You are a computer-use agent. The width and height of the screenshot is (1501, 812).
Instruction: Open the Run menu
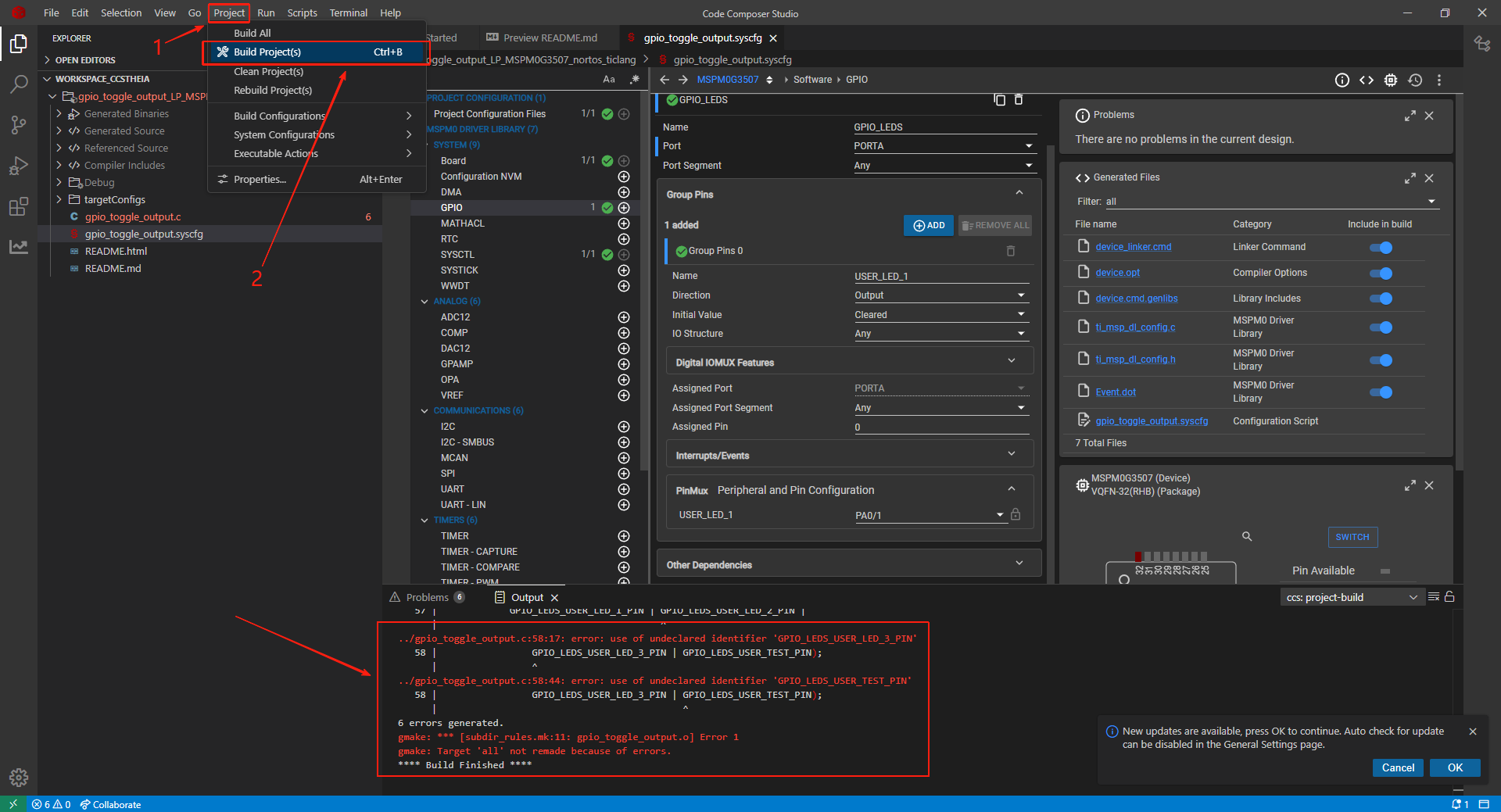[x=266, y=13]
